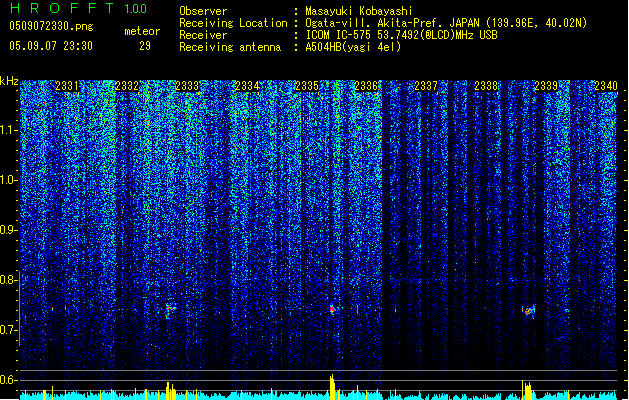Click the yellow intensity peak under 2339
The height and width of the screenshot is (400, 629).
527,390
